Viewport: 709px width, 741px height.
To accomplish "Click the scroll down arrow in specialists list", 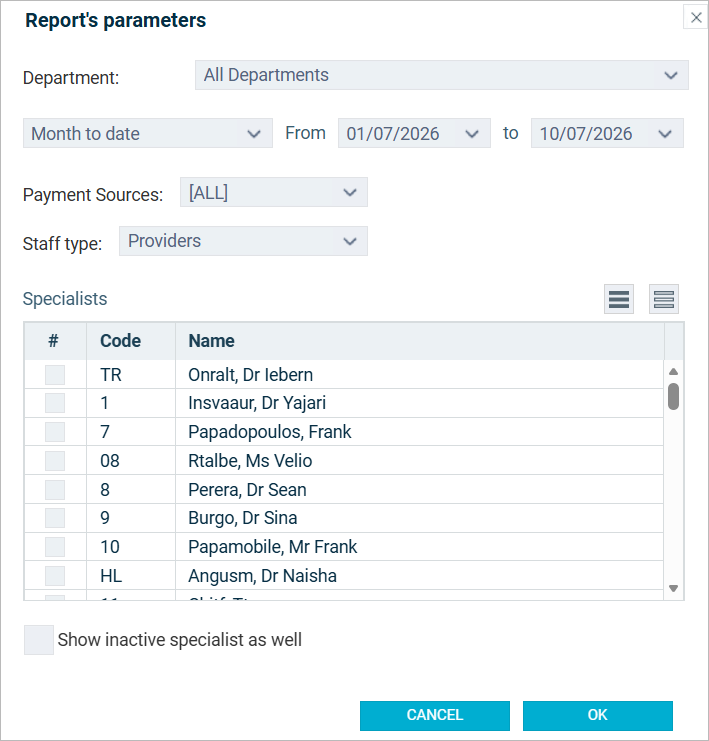I will (x=674, y=588).
